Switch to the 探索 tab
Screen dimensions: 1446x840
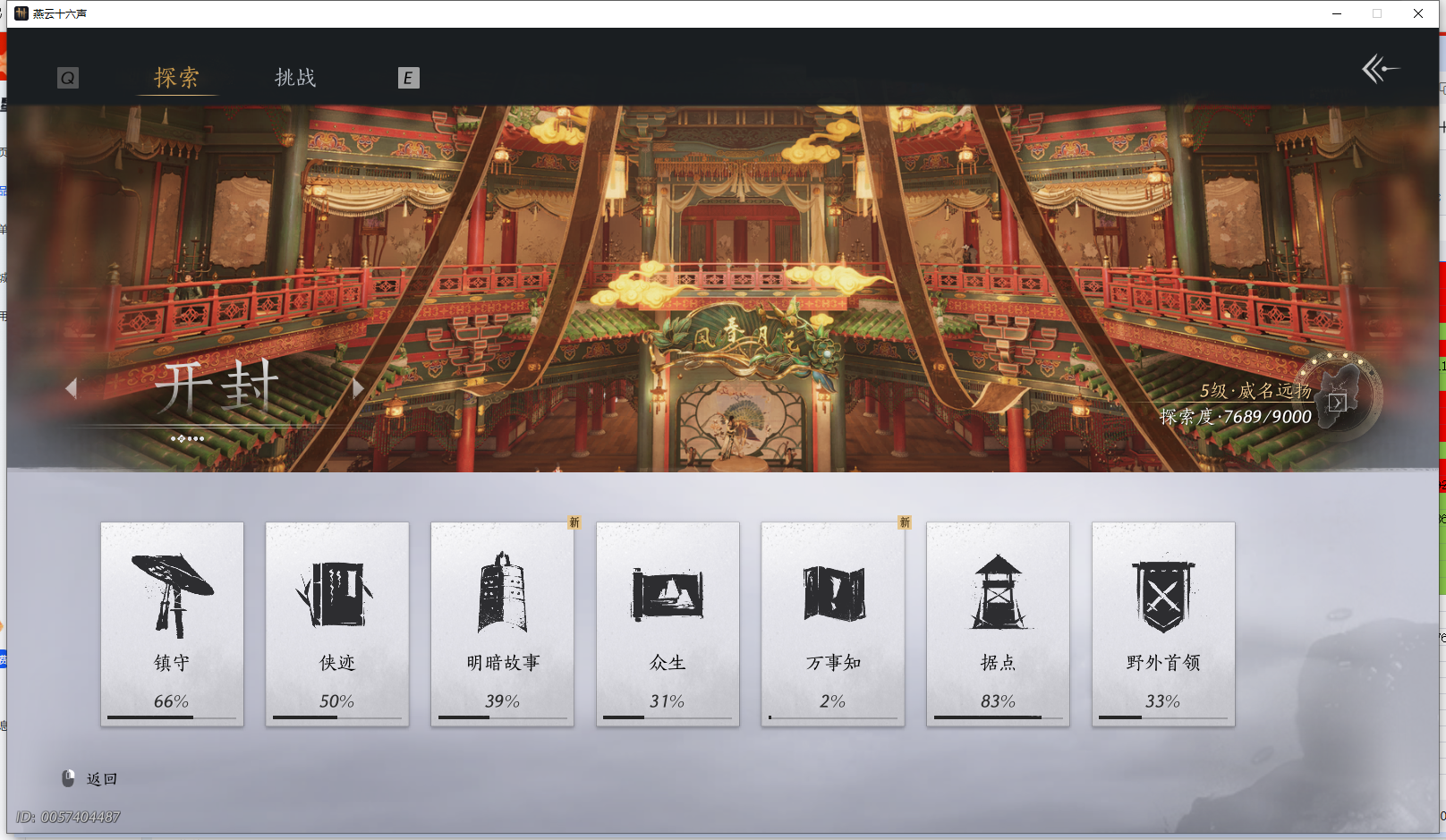176,78
